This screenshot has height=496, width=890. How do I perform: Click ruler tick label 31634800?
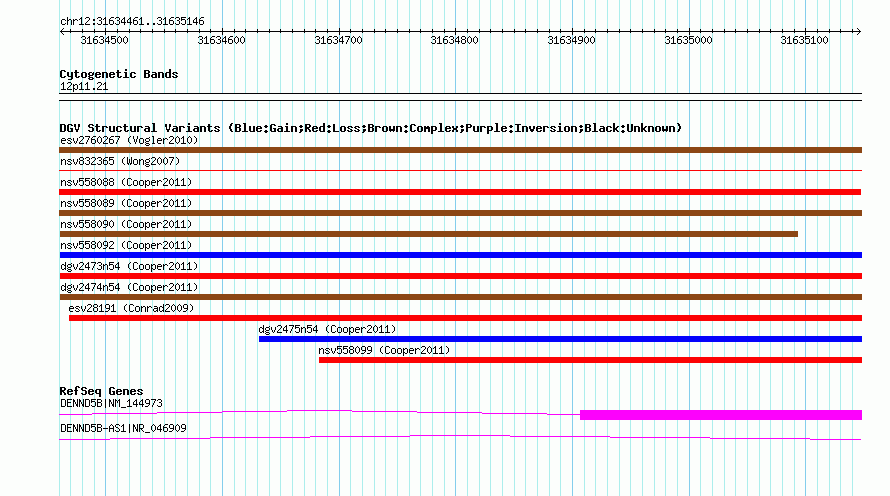tap(455, 40)
